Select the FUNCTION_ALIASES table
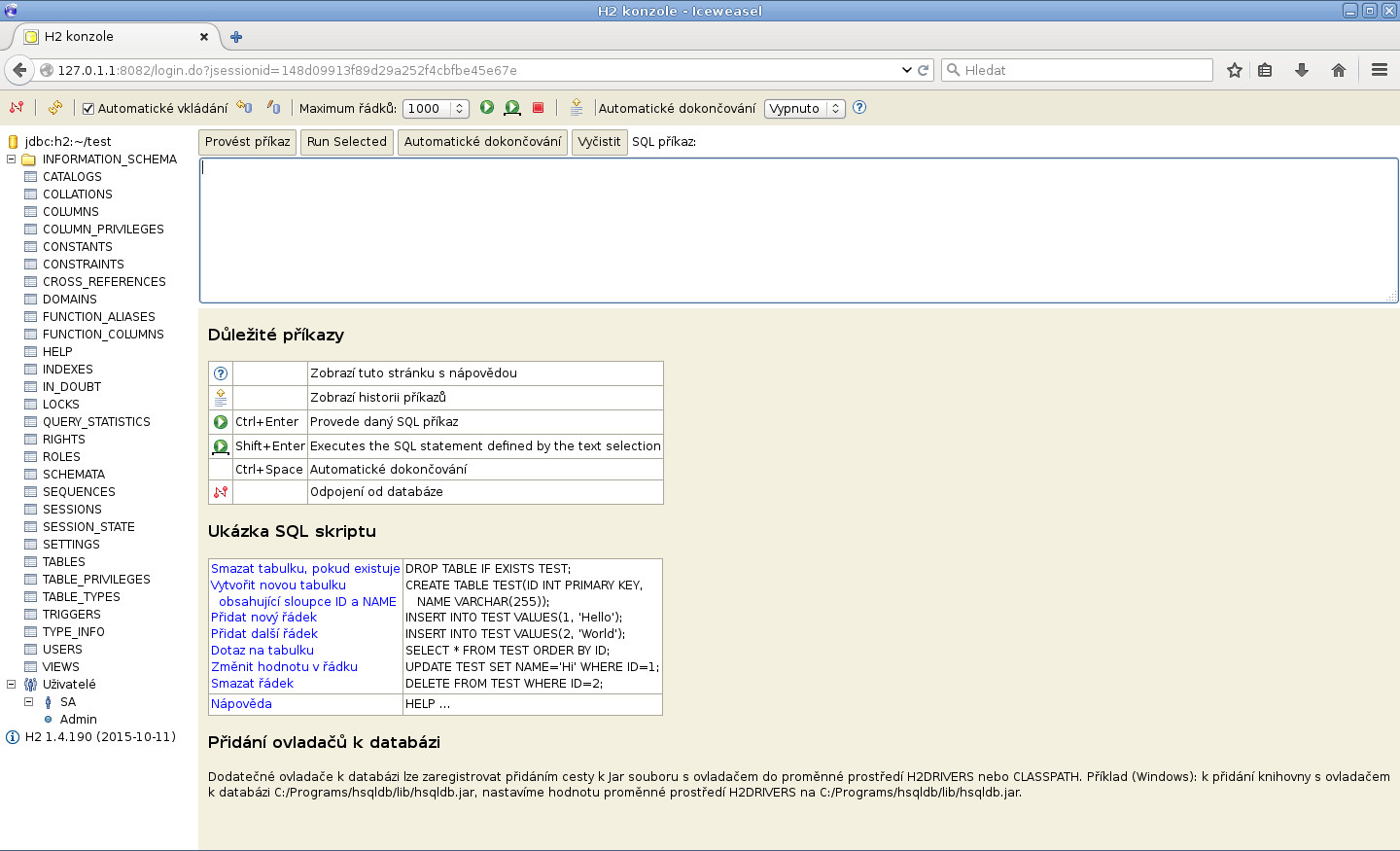 tap(99, 317)
